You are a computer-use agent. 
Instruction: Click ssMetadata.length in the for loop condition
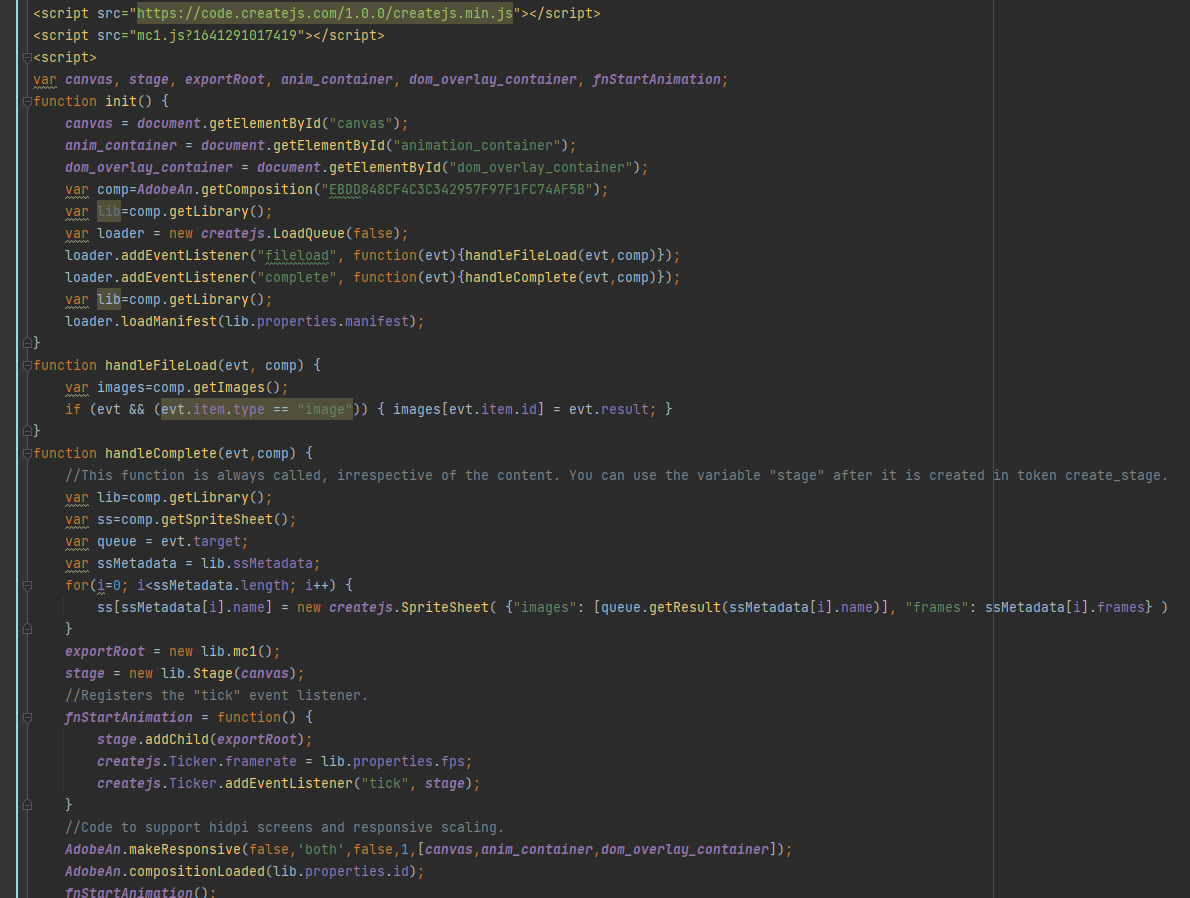(x=221, y=586)
